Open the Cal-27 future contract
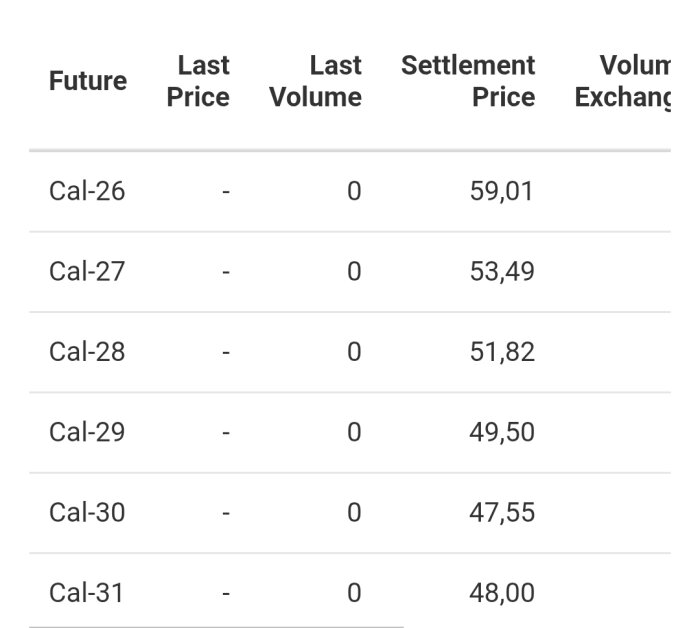The height and width of the screenshot is (628, 700). click(87, 271)
